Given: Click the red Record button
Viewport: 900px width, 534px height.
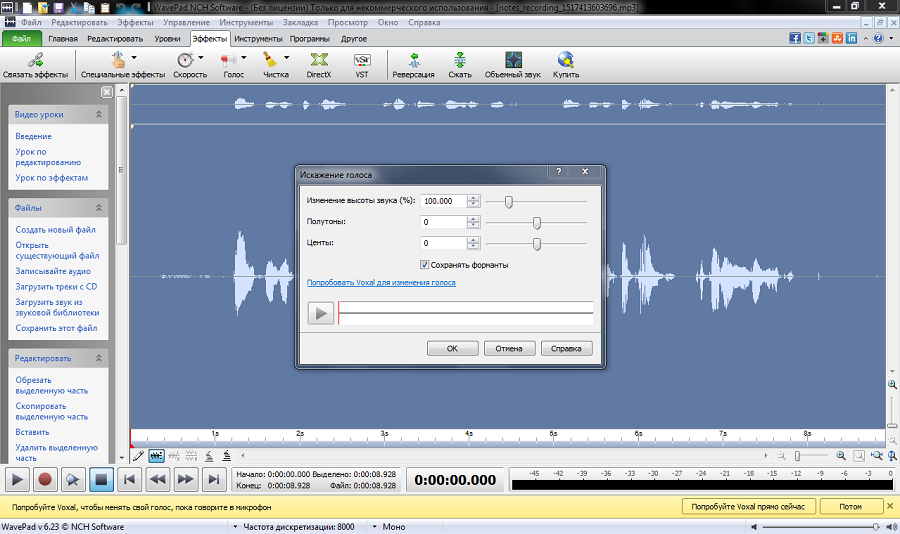Looking at the screenshot, I should [x=45, y=479].
